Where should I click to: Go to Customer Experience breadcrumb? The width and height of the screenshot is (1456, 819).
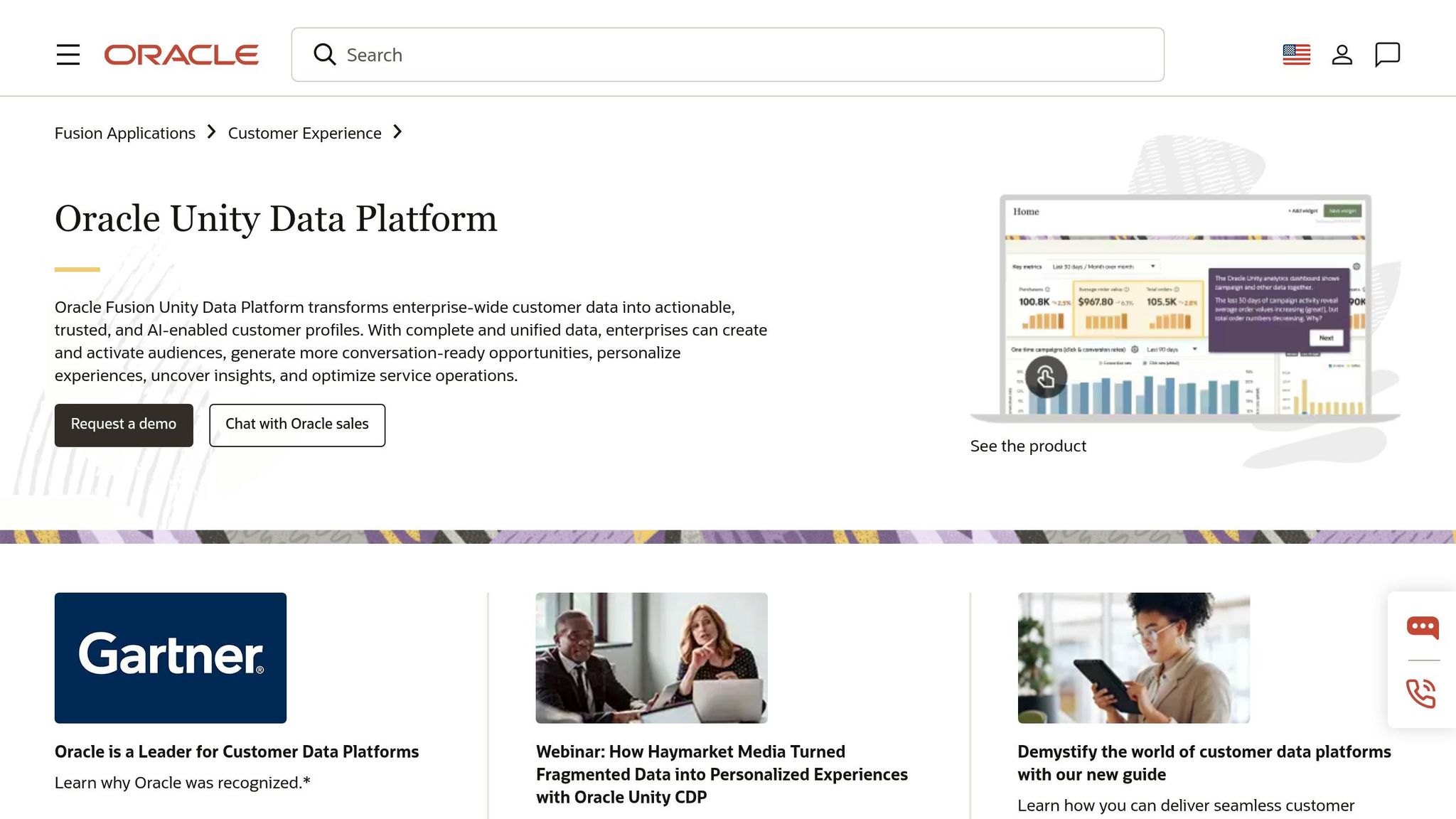click(304, 133)
